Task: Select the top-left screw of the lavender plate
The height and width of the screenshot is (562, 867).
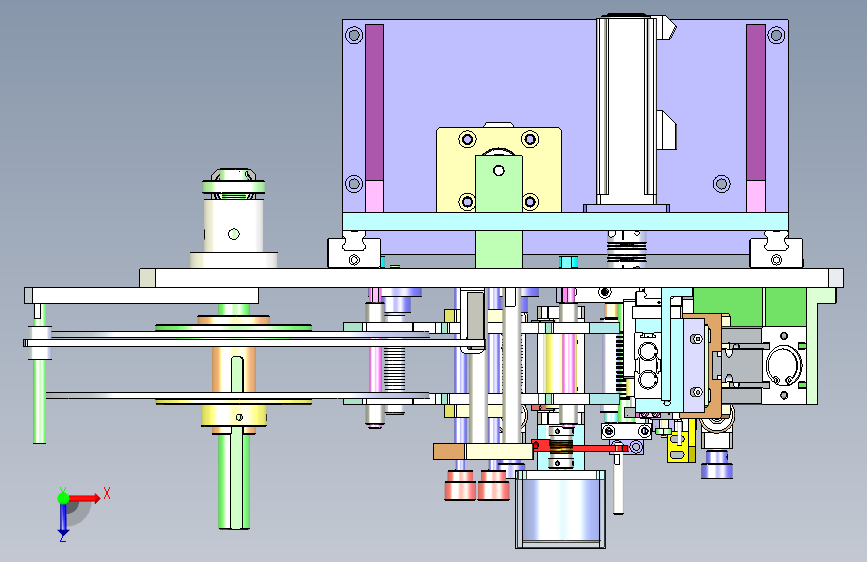Action: coord(354,35)
